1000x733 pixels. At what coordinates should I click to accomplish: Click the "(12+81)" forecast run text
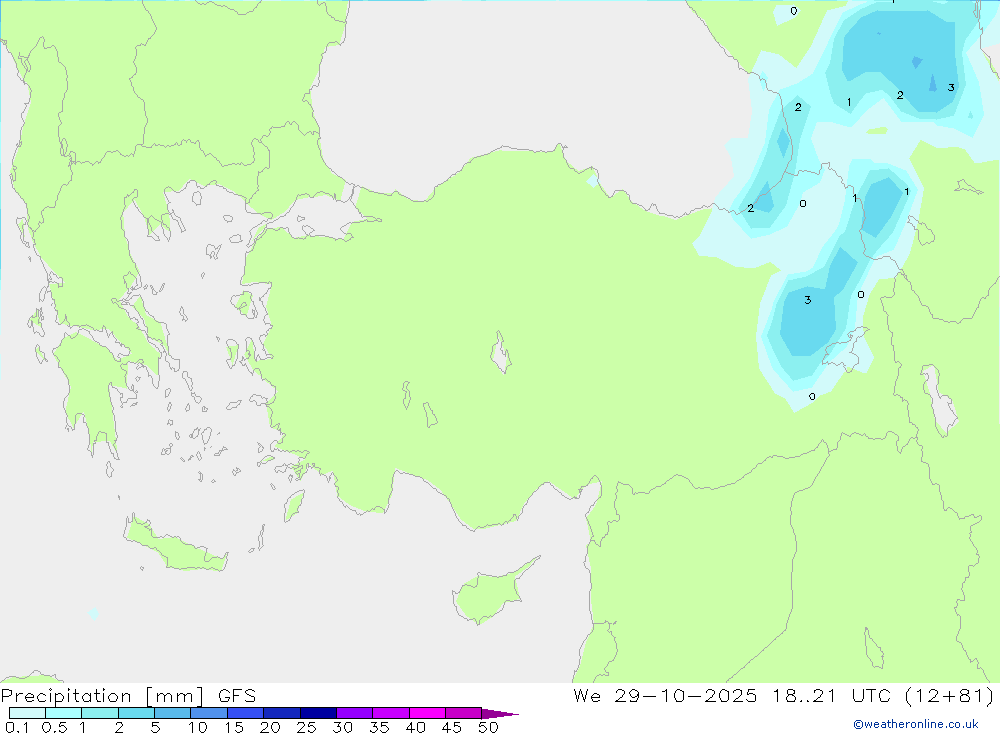pos(950,696)
